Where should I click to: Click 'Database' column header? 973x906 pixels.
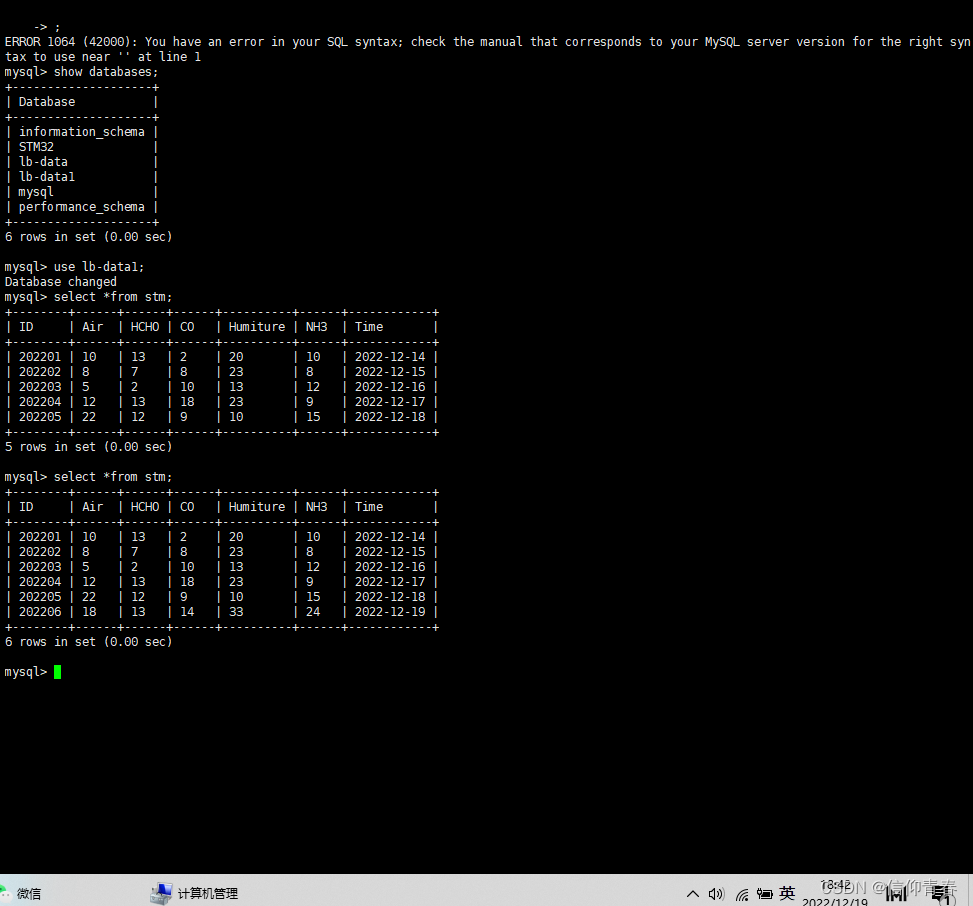[x=47, y=102]
